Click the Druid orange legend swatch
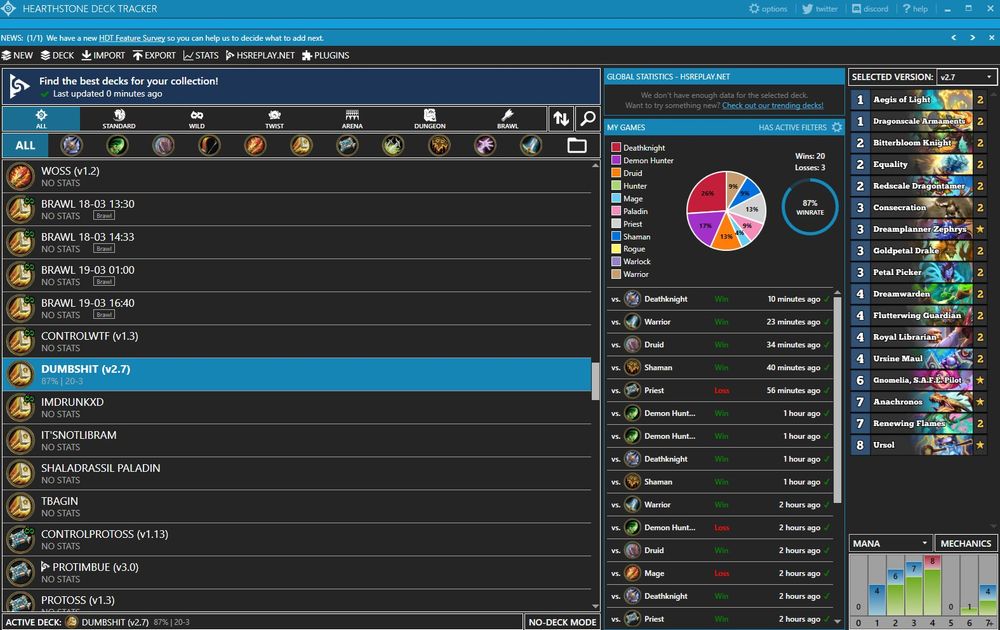 click(616, 173)
